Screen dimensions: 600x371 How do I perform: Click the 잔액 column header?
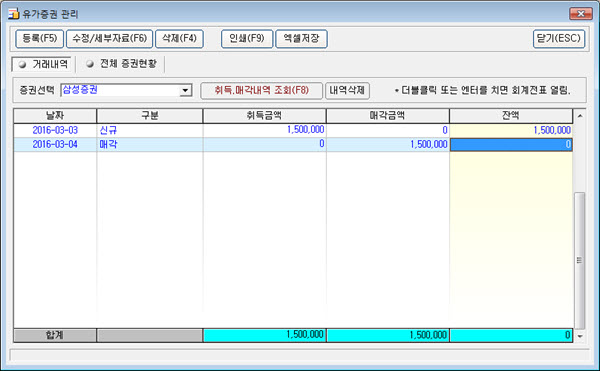pos(511,116)
